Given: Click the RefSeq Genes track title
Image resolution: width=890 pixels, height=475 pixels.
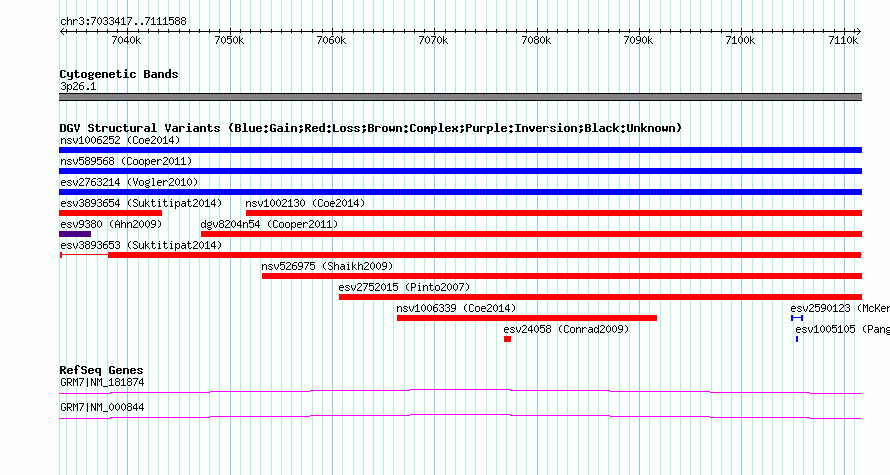Looking at the screenshot, I should click(x=101, y=370).
